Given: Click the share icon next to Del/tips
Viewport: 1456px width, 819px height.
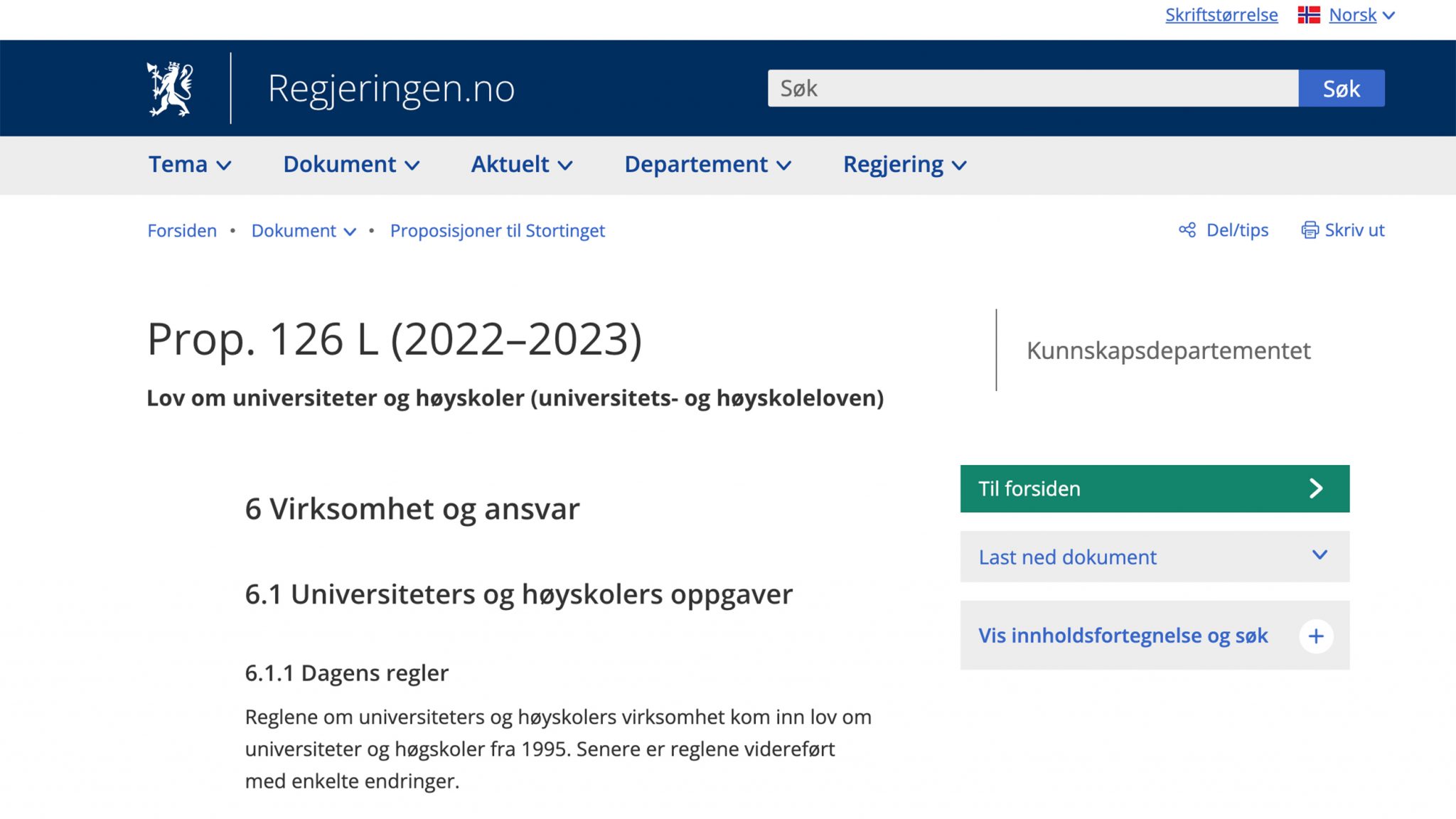Looking at the screenshot, I should coord(1187,230).
